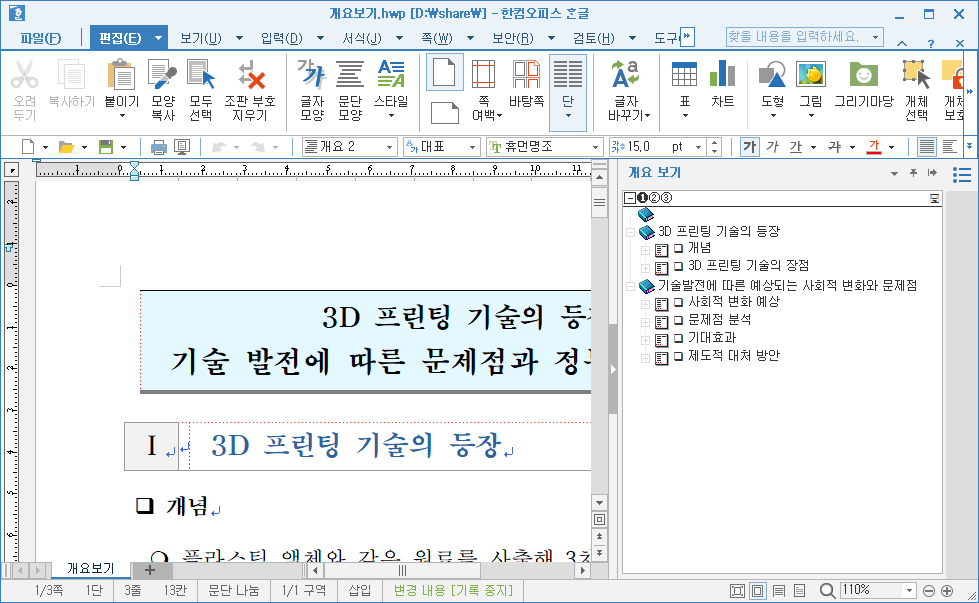Open the 15.0 pt font size dropdown
This screenshot has width=979, height=603.
click(699, 147)
